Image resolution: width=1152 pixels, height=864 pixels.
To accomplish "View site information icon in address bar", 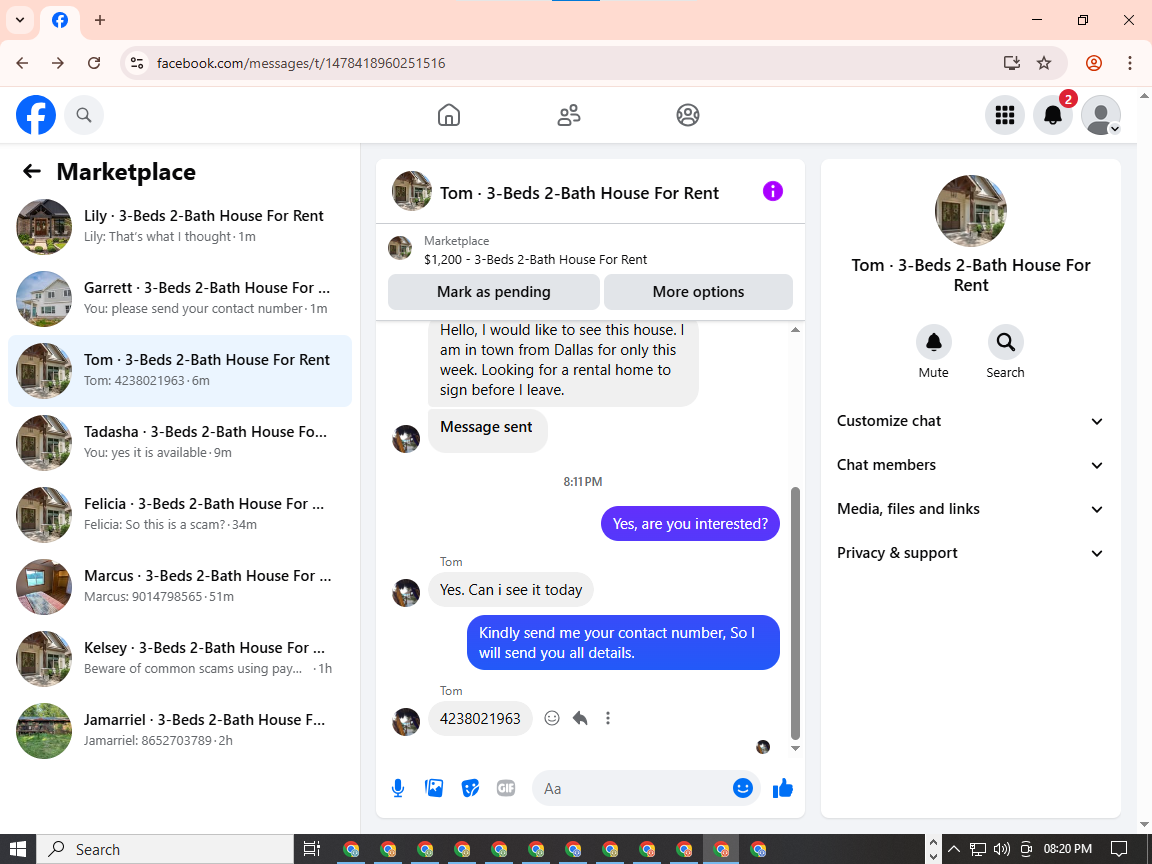I will tap(137, 63).
